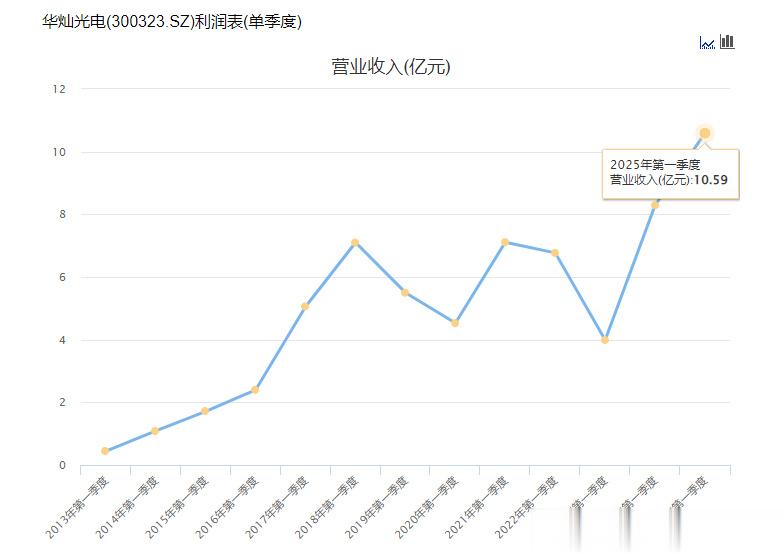Select the 2021 first quarter data point
This screenshot has height=554, width=784.
tap(505, 242)
